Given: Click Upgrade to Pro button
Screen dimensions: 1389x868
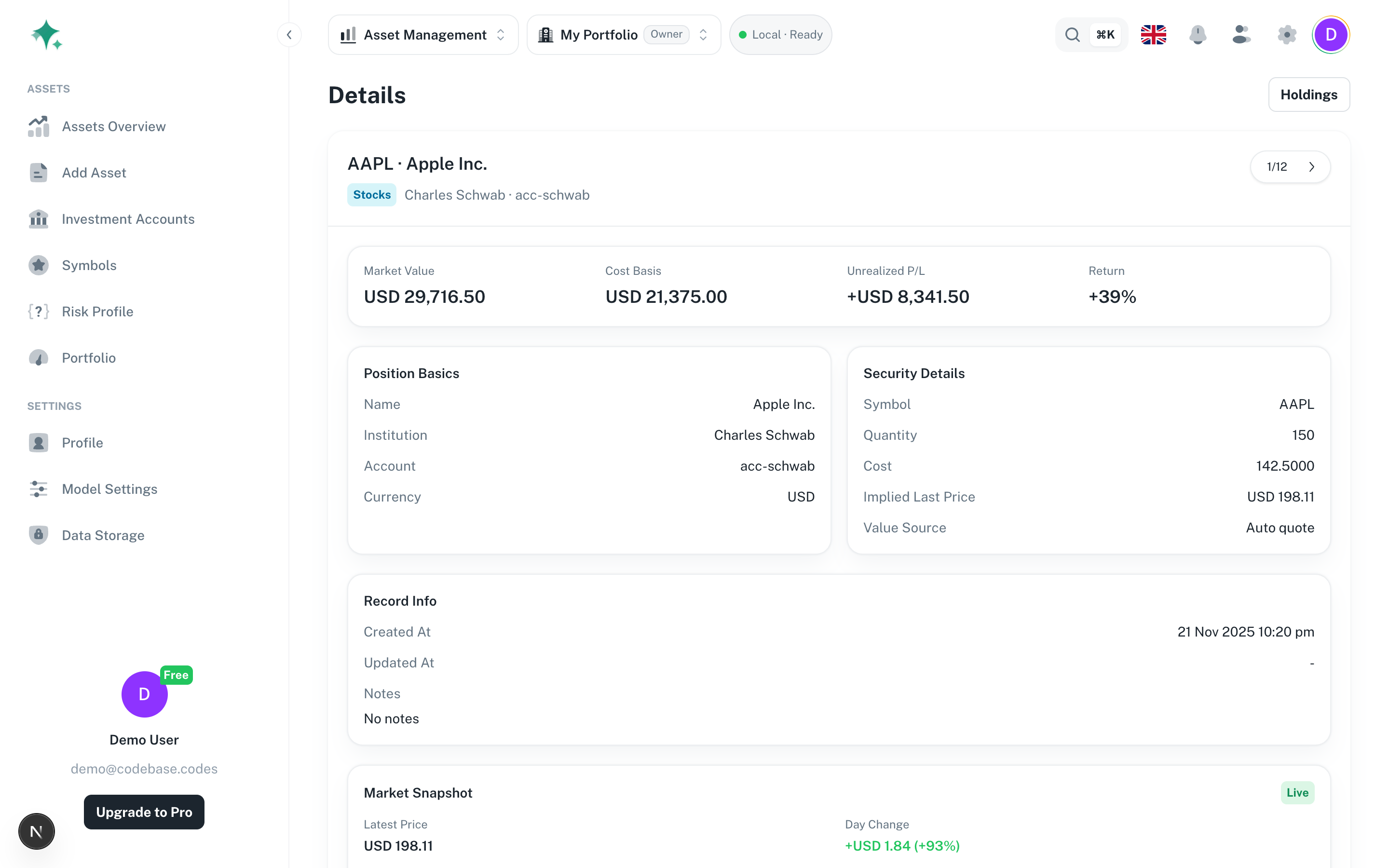Looking at the screenshot, I should click(144, 812).
